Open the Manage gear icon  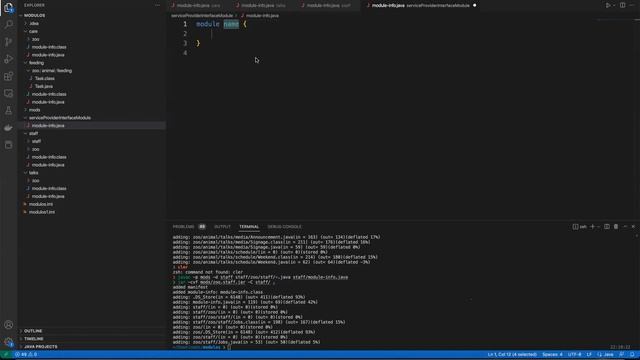8,342
